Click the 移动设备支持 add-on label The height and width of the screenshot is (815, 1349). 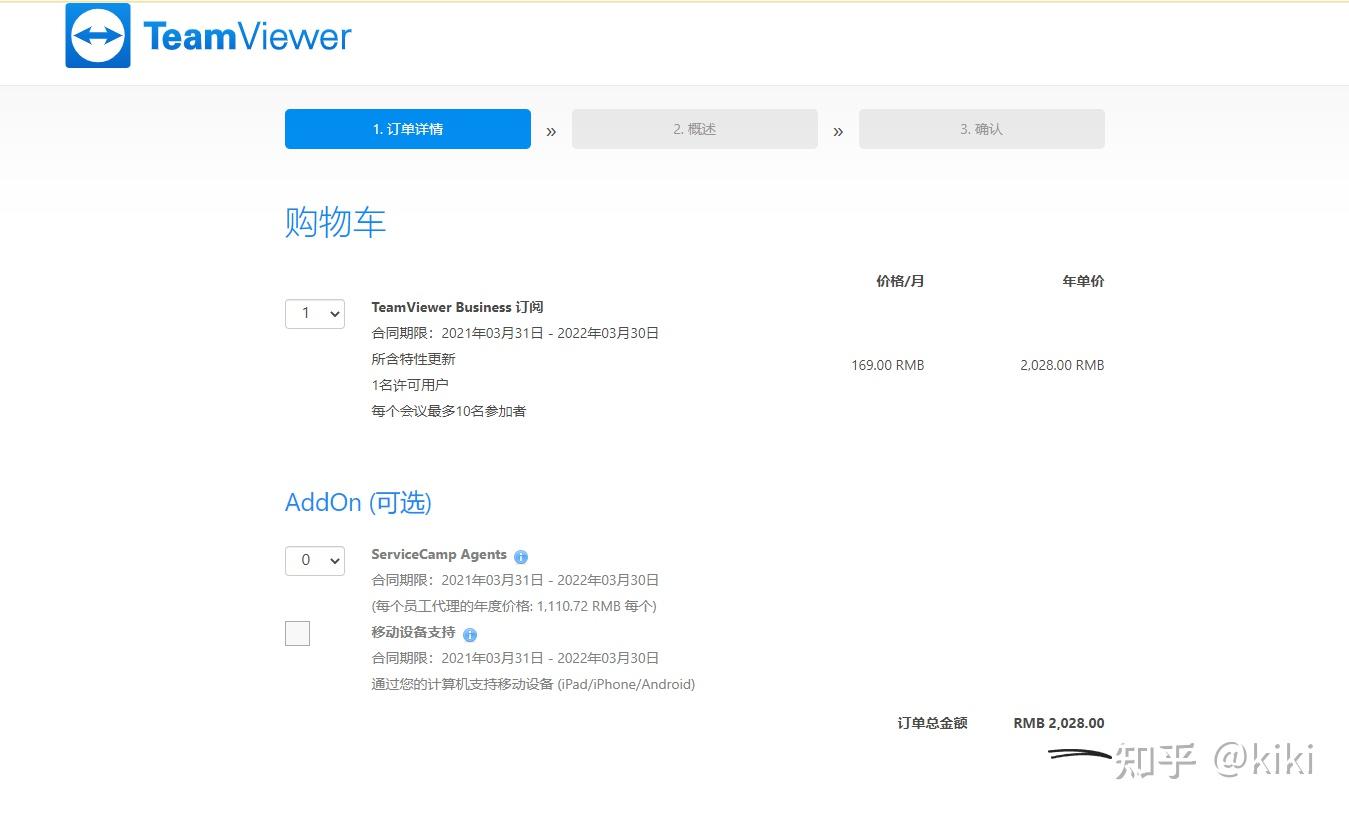click(413, 632)
